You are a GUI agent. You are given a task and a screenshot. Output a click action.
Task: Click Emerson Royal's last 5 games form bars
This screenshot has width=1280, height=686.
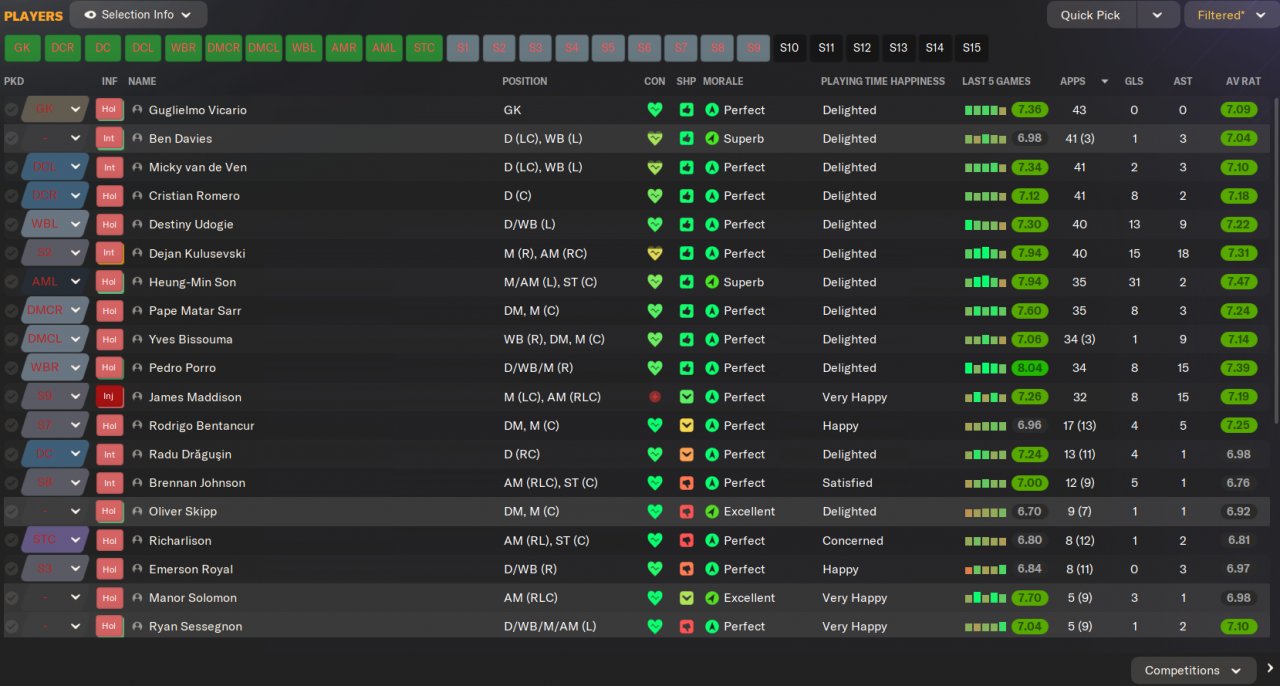[x=985, y=569]
